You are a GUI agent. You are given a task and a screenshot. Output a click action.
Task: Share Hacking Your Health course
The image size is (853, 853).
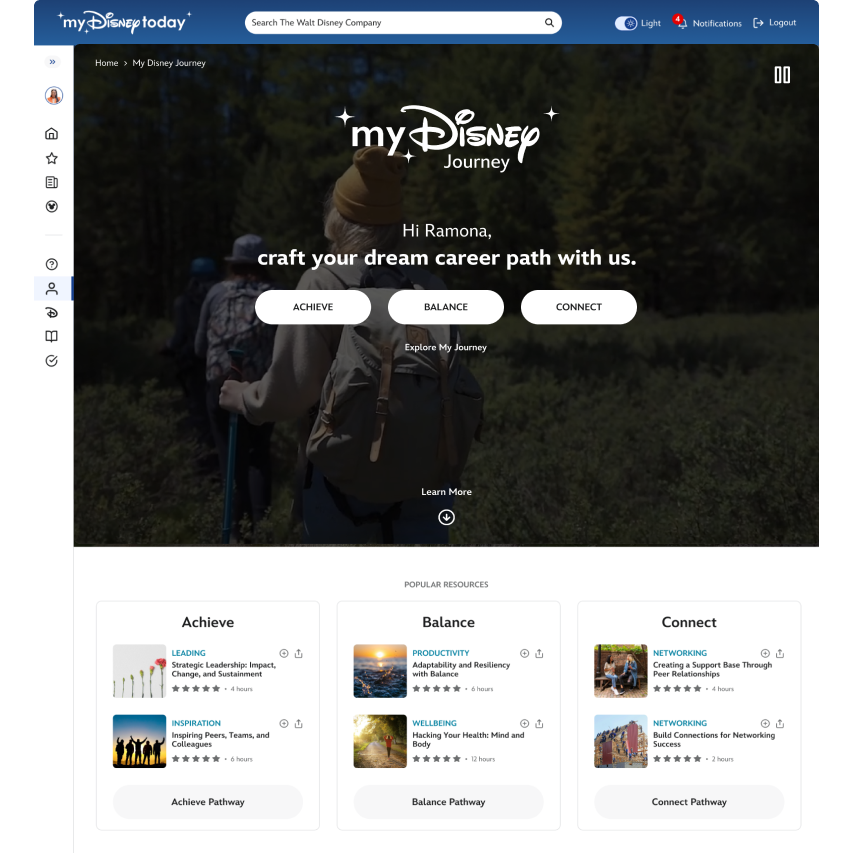click(x=539, y=724)
